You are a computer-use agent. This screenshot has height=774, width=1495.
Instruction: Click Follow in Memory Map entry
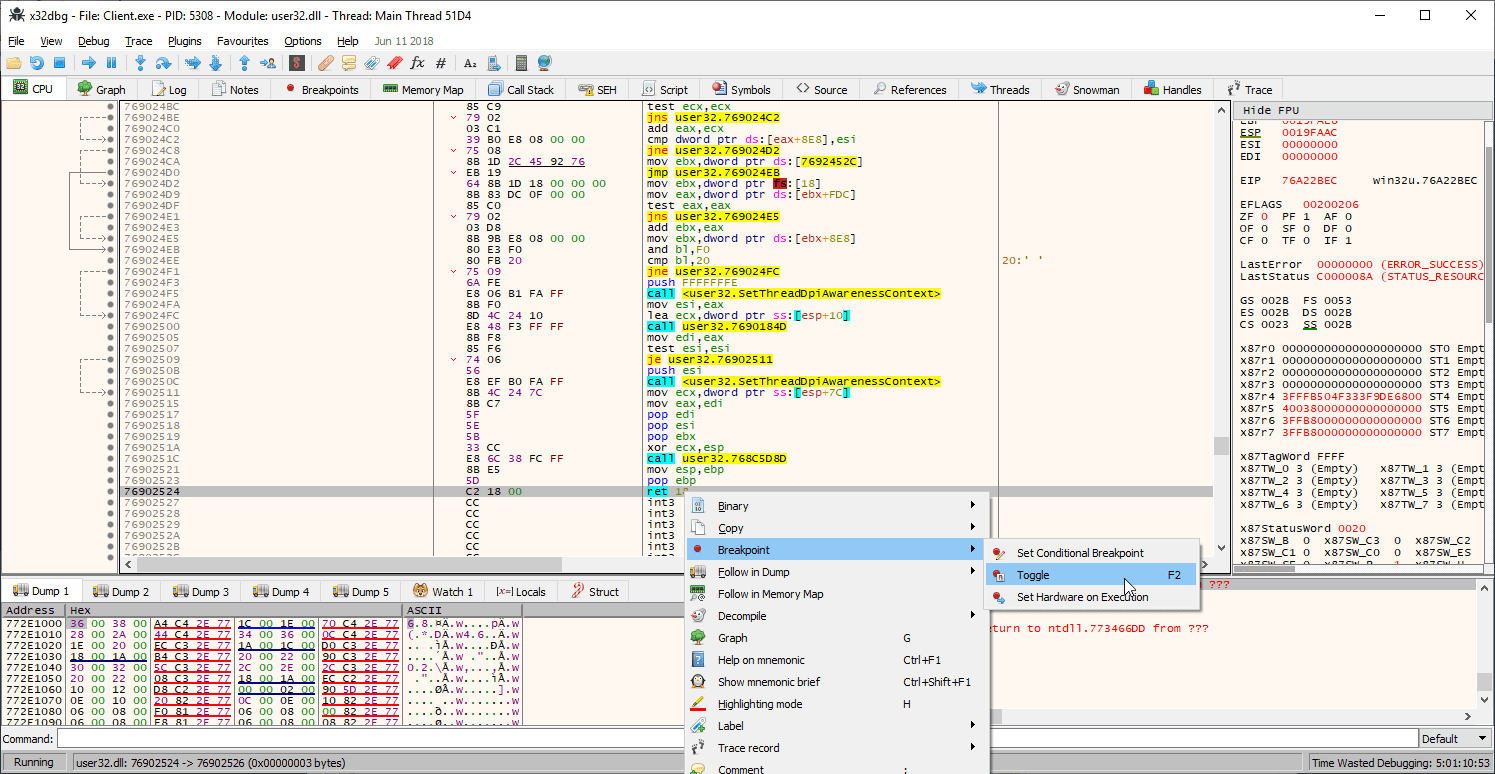836,594
